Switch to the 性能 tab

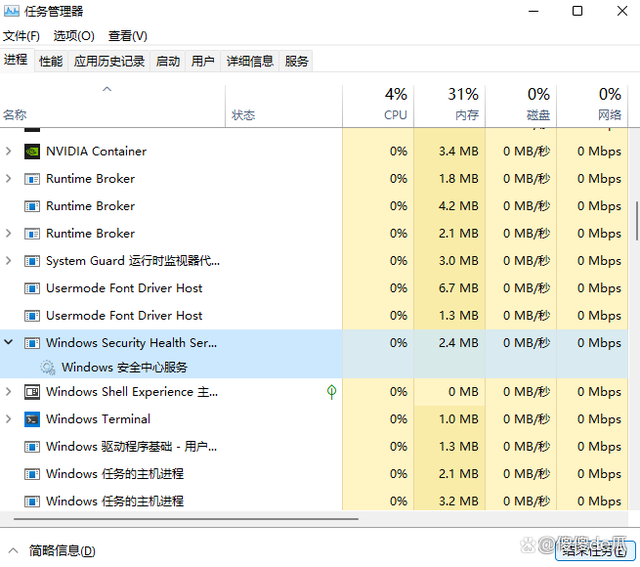pos(51,61)
